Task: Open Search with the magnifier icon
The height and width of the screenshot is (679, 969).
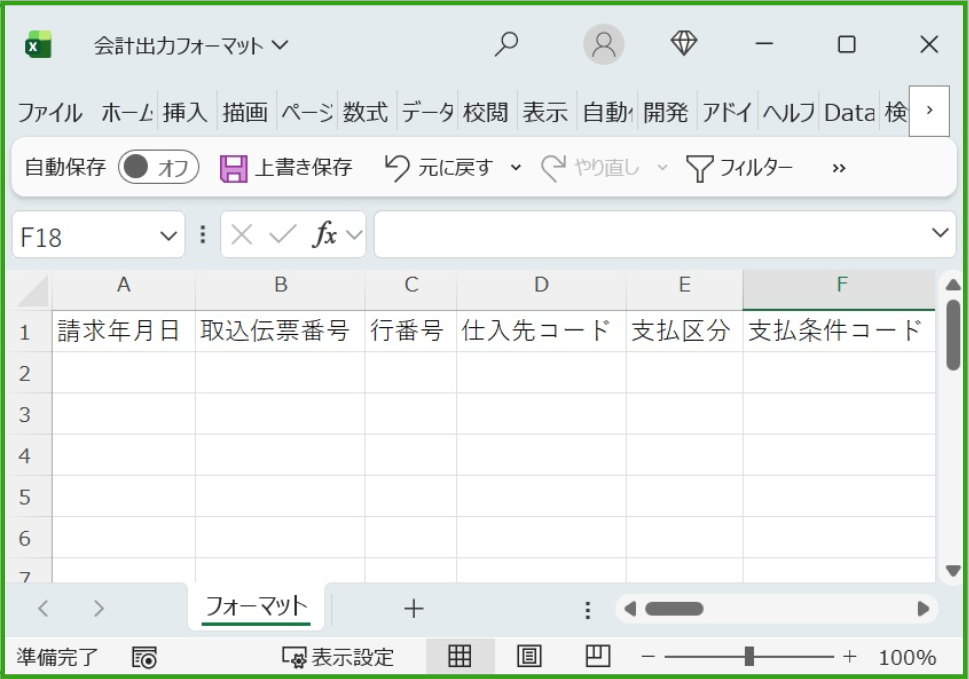Action: pyautogui.click(x=508, y=45)
